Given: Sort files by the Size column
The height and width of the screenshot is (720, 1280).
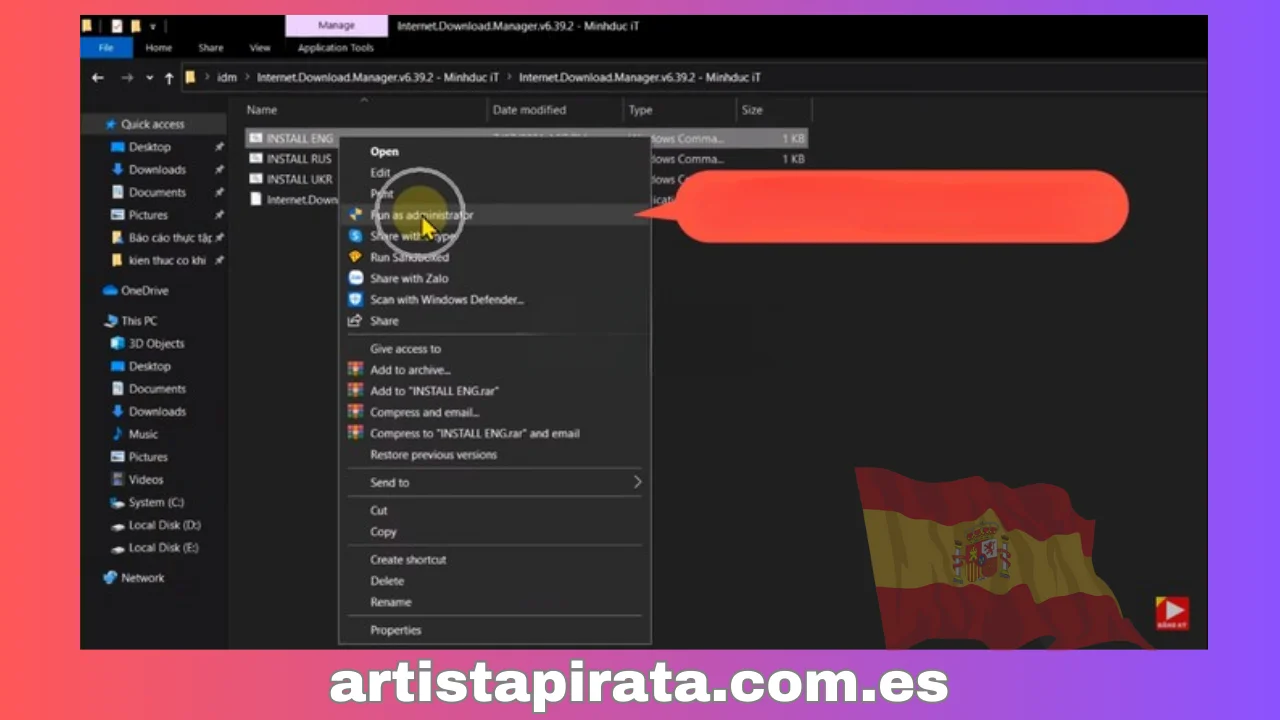Looking at the screenshot, I should (752, 110).
